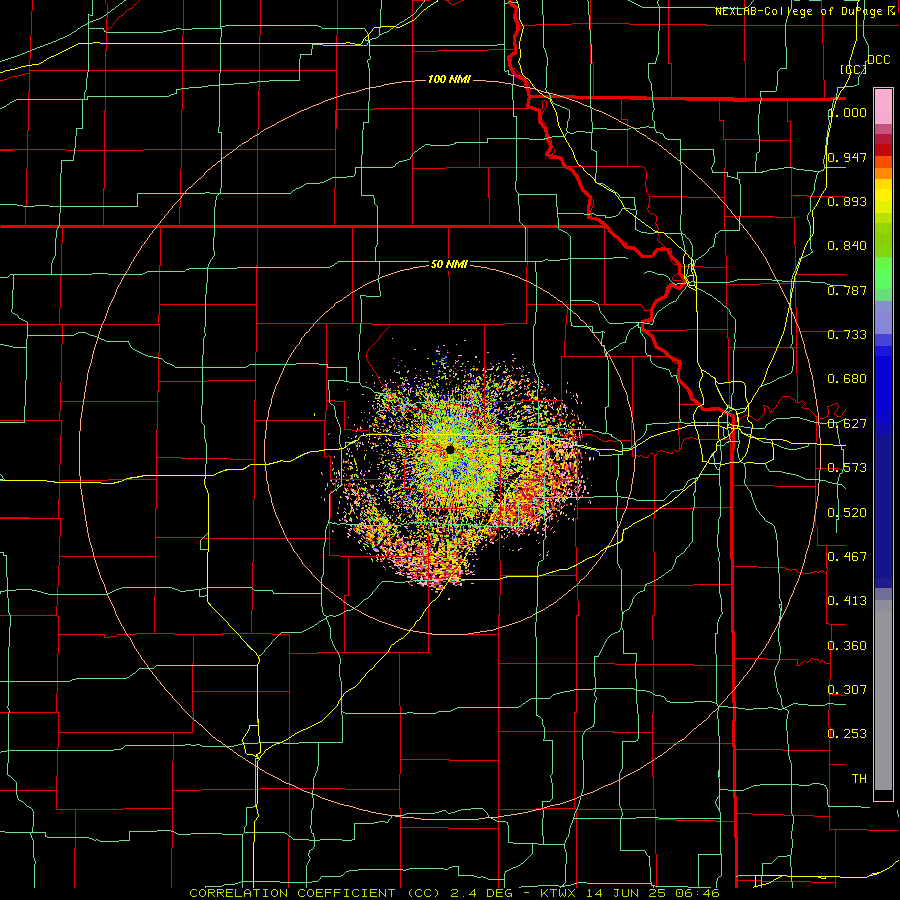Click the 0.360 color scale value
Screen dimensions: 900x900
pos(847,646)
